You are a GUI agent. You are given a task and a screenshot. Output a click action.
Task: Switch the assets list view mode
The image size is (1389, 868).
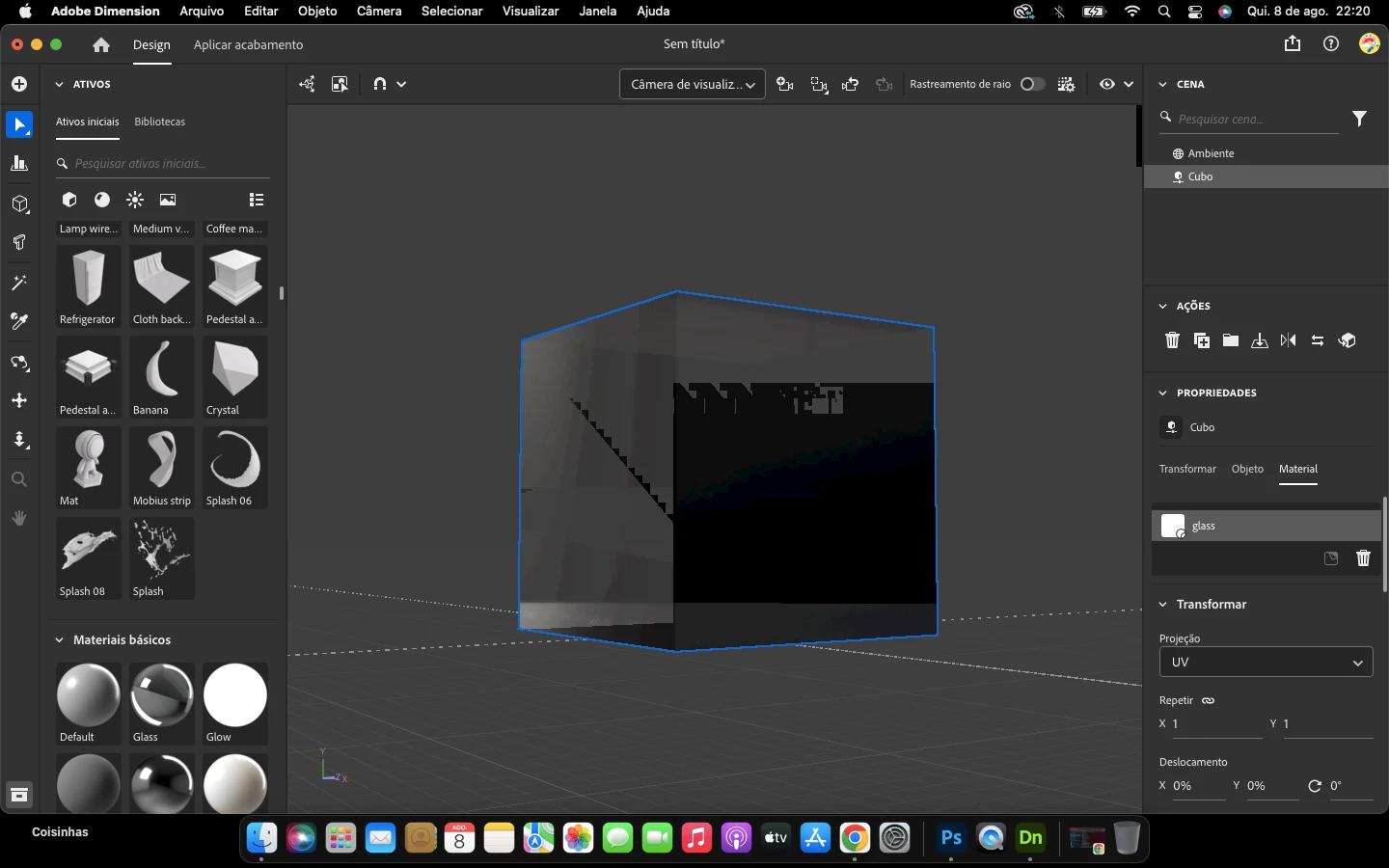click(257, 200)
